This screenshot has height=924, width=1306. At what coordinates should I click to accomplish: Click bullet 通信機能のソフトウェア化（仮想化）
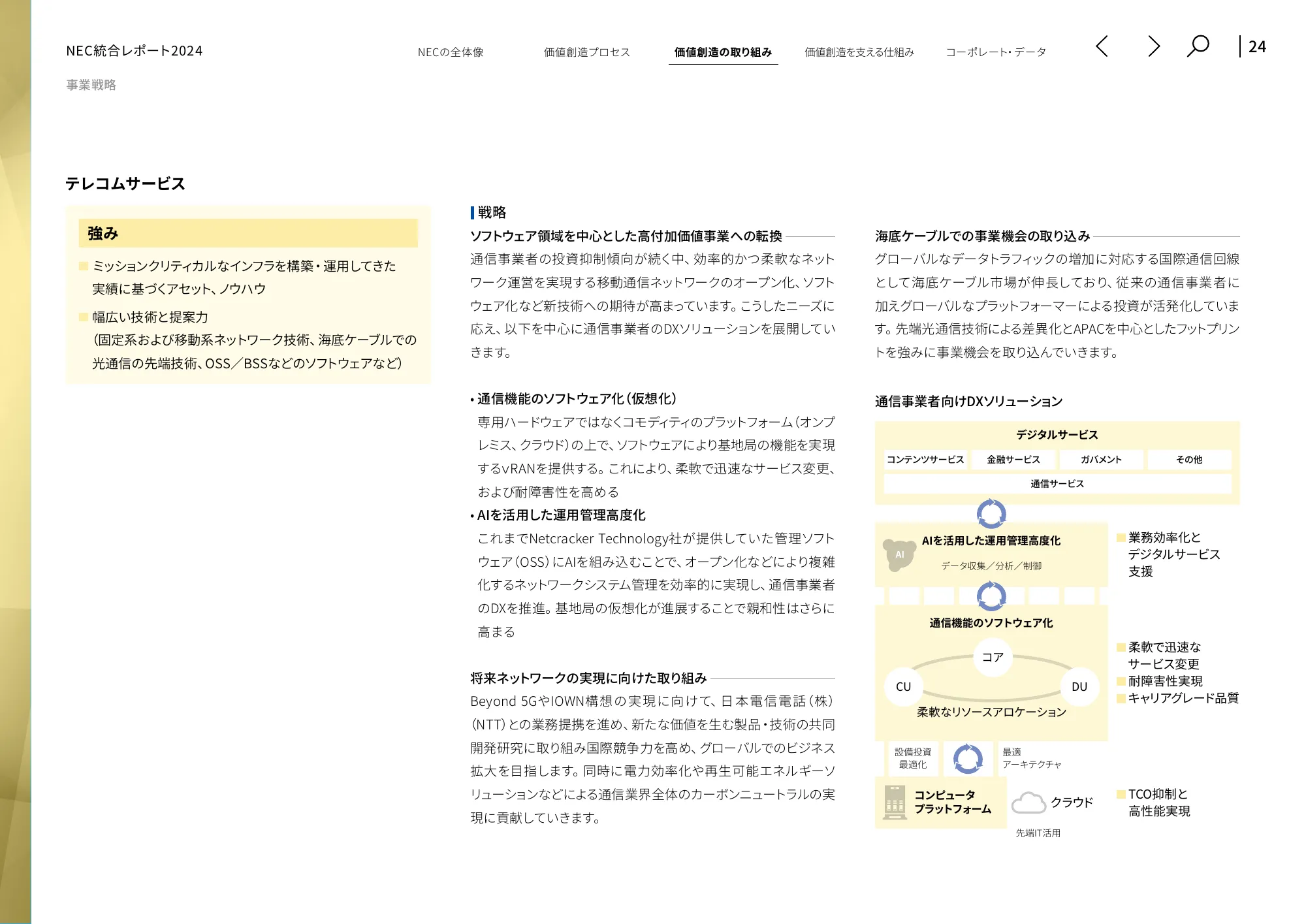coord(577,399)
